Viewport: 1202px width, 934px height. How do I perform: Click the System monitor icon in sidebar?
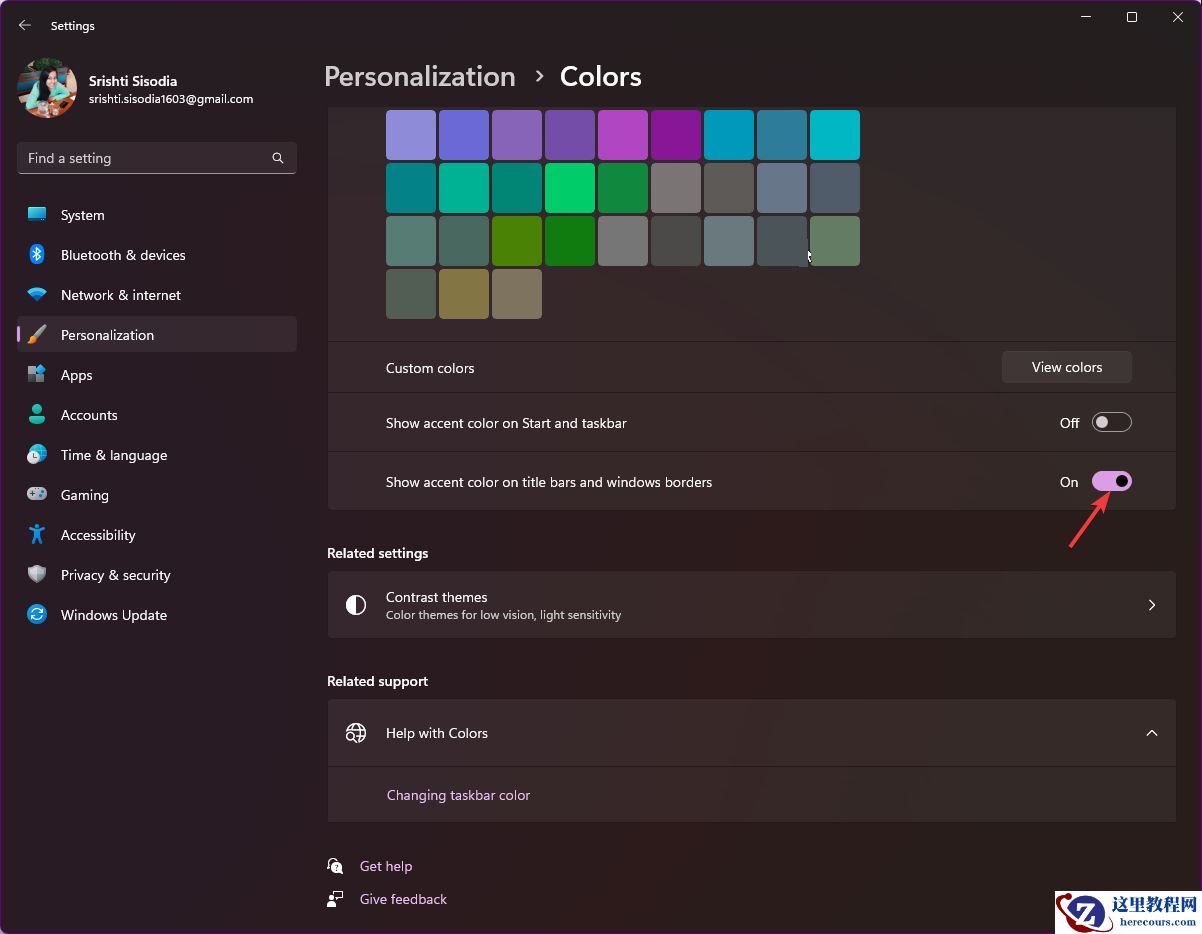click(37, 215)
